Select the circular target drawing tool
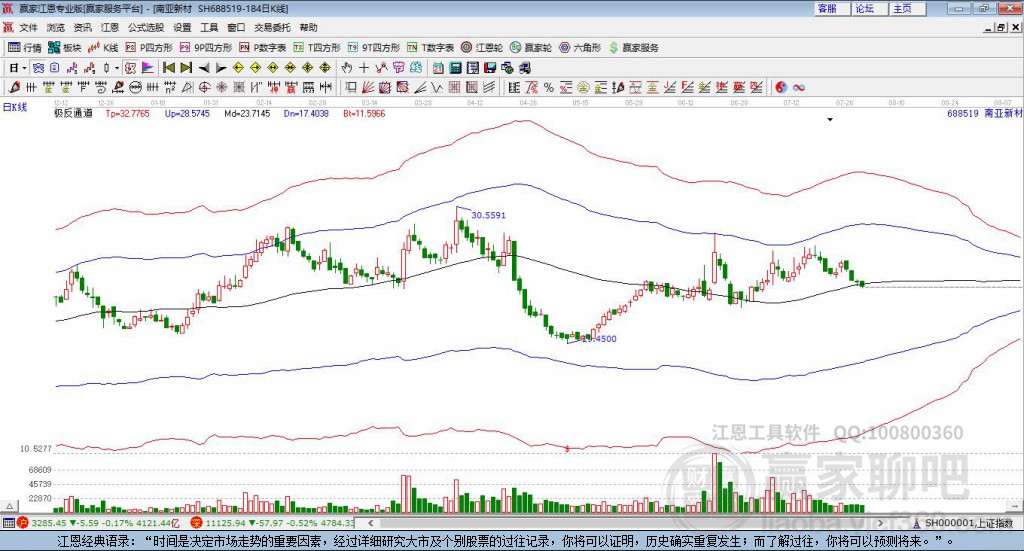The height and width of the screenshot is (551, 1024). pos(204,87)
